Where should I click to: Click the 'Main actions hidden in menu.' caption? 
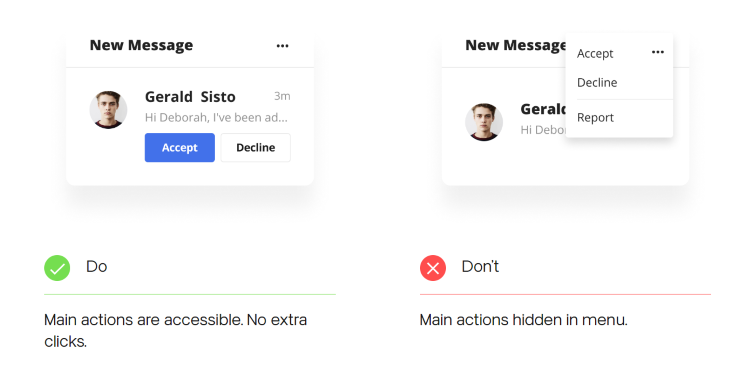coord(523,320)
